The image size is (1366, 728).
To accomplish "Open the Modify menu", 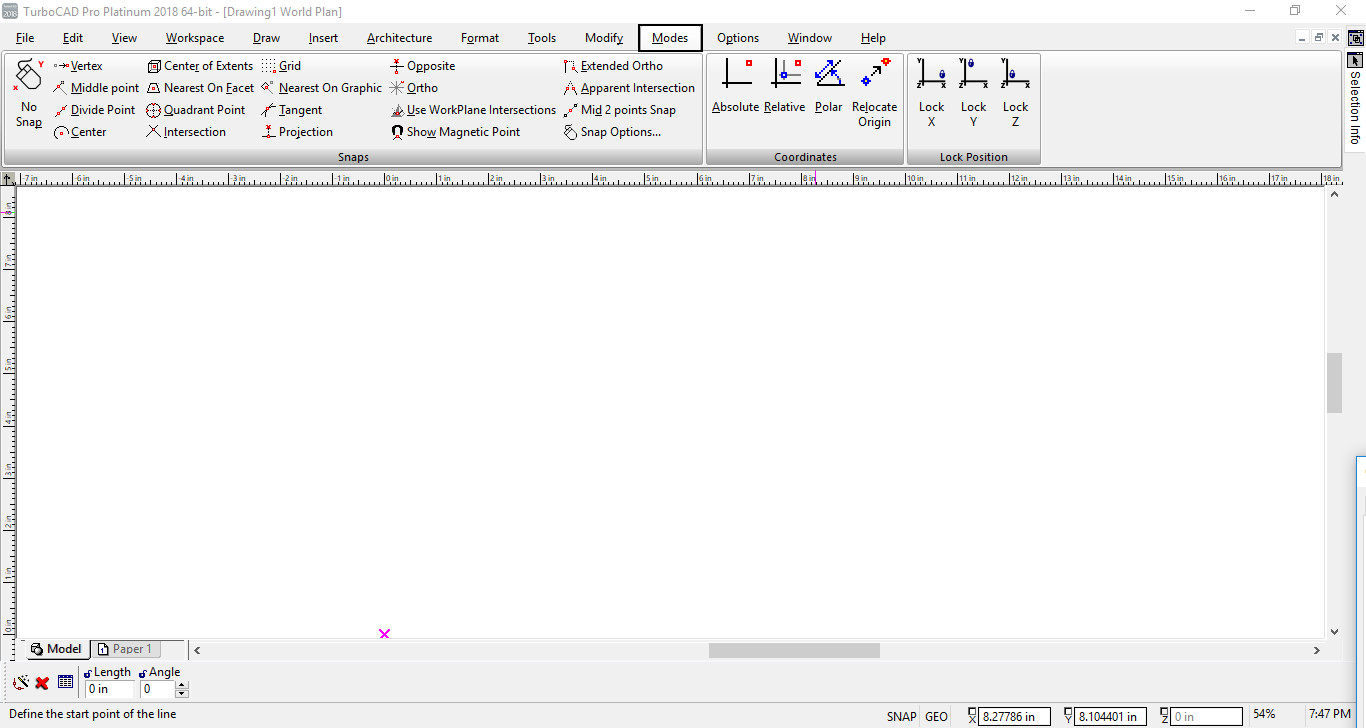I will tap(604, 38).
